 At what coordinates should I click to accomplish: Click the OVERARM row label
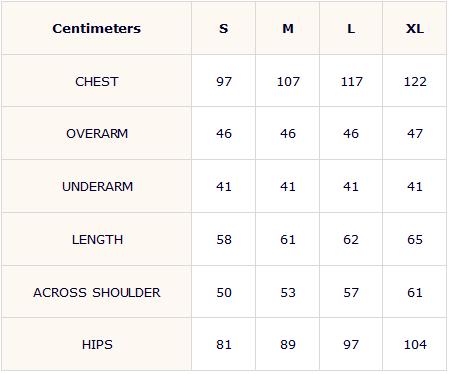pyautogui.click(x=97, y=134)
